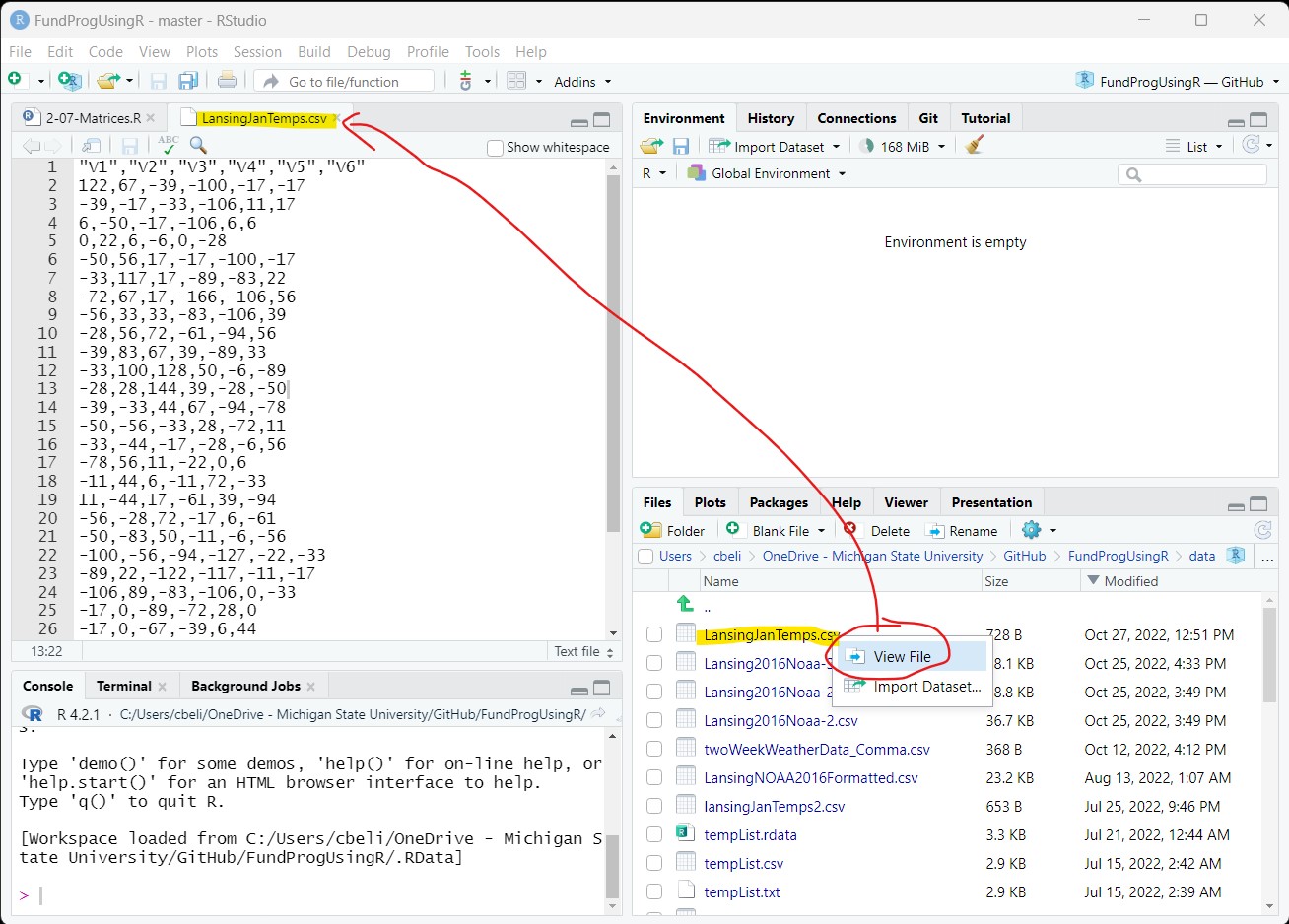1289x924 pixels.
Task: Check the box for tempList.rdata
Action: pos(654,834)
